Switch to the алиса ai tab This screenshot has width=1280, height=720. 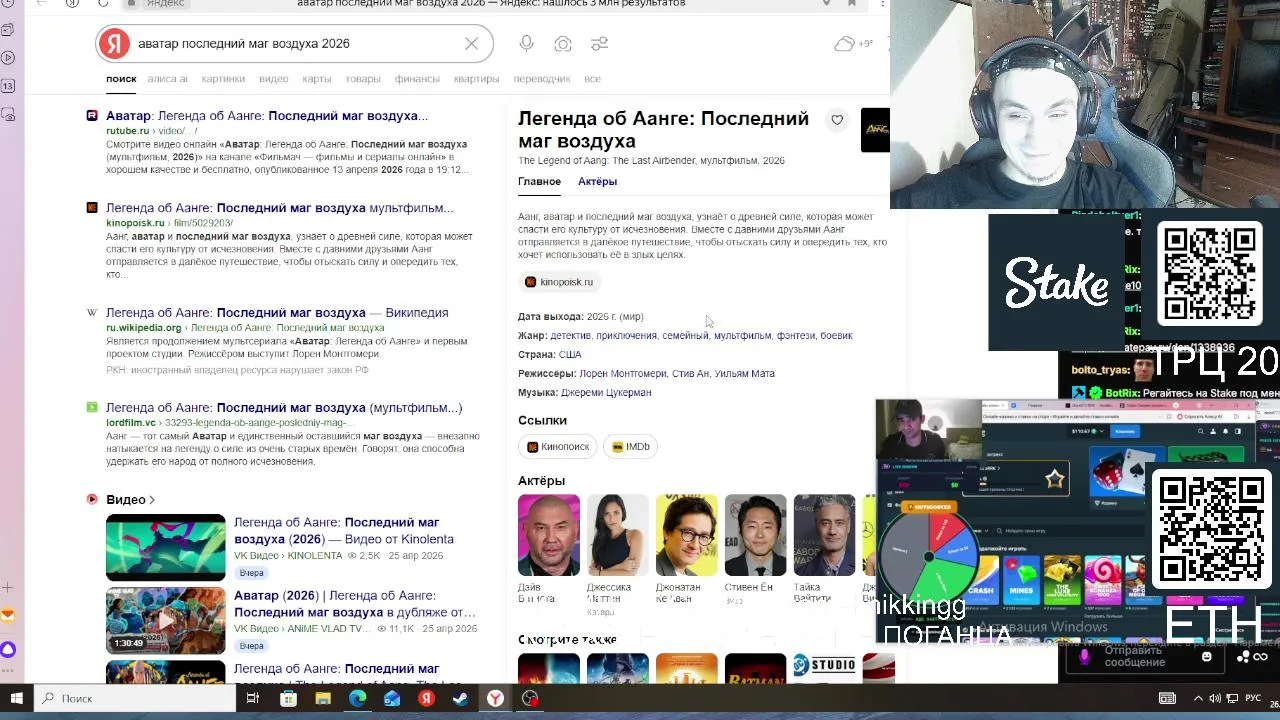167,79
